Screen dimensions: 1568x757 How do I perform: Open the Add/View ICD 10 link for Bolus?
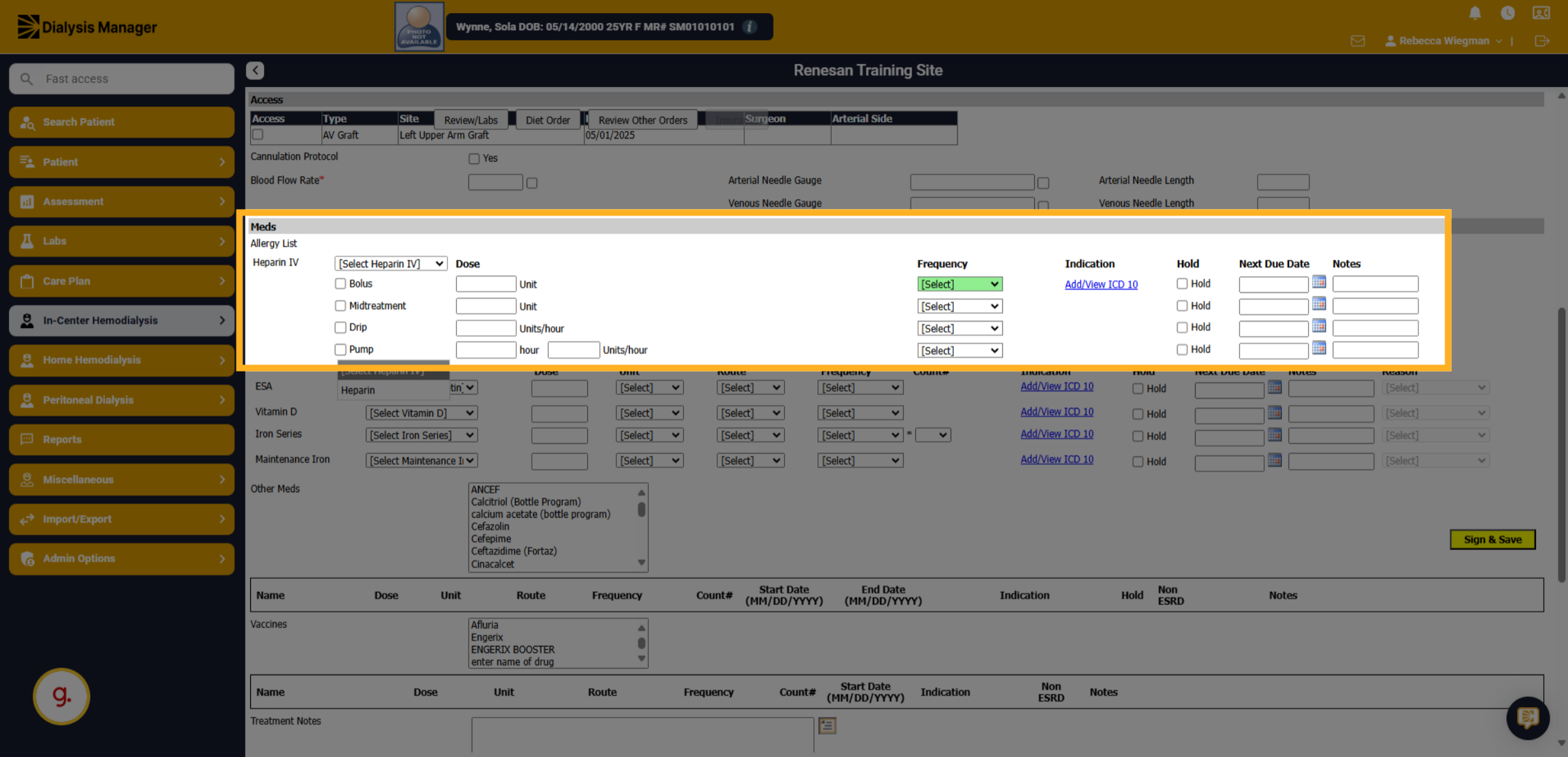tap(1101, 284)
